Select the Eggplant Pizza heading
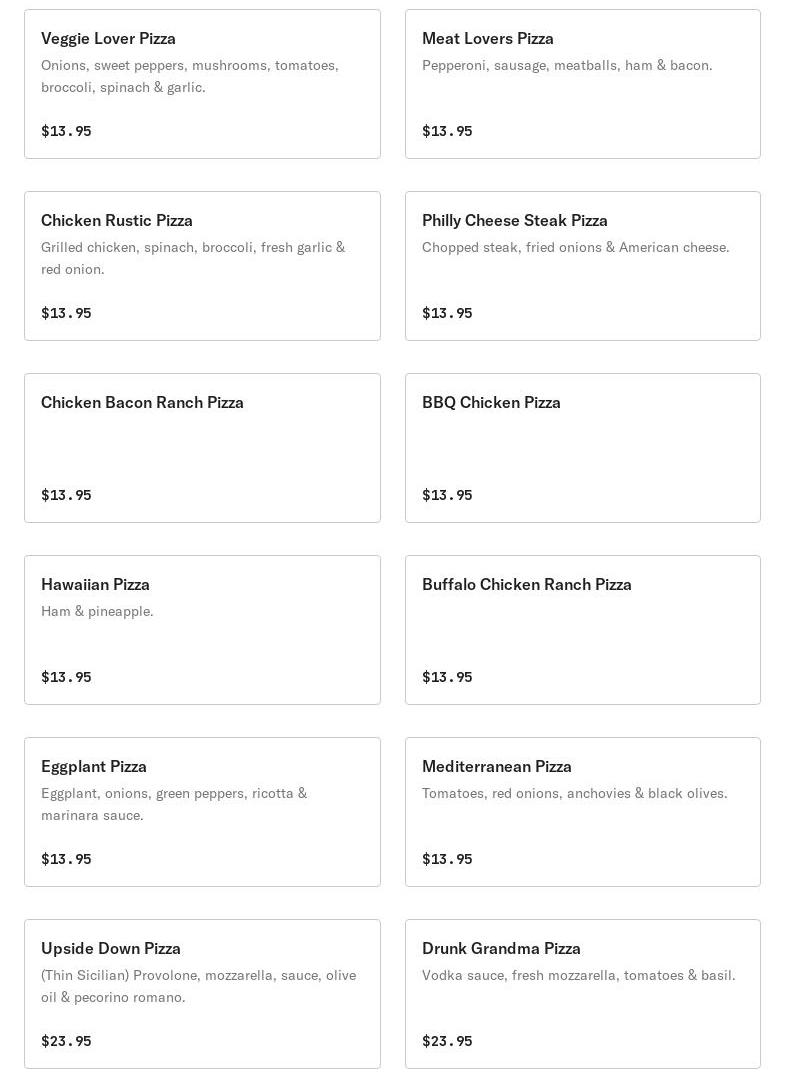 pyautogui.click(x=94, y=767)
